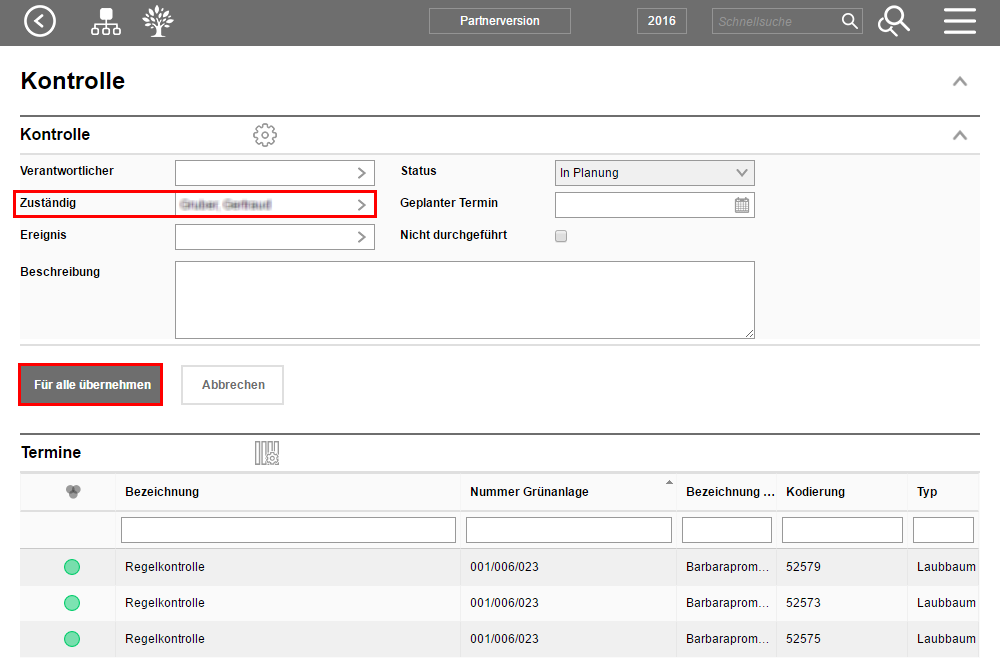1000x658 pixels.
Task: Sort by Nummer Grünanlage column header
Action: 529,491
